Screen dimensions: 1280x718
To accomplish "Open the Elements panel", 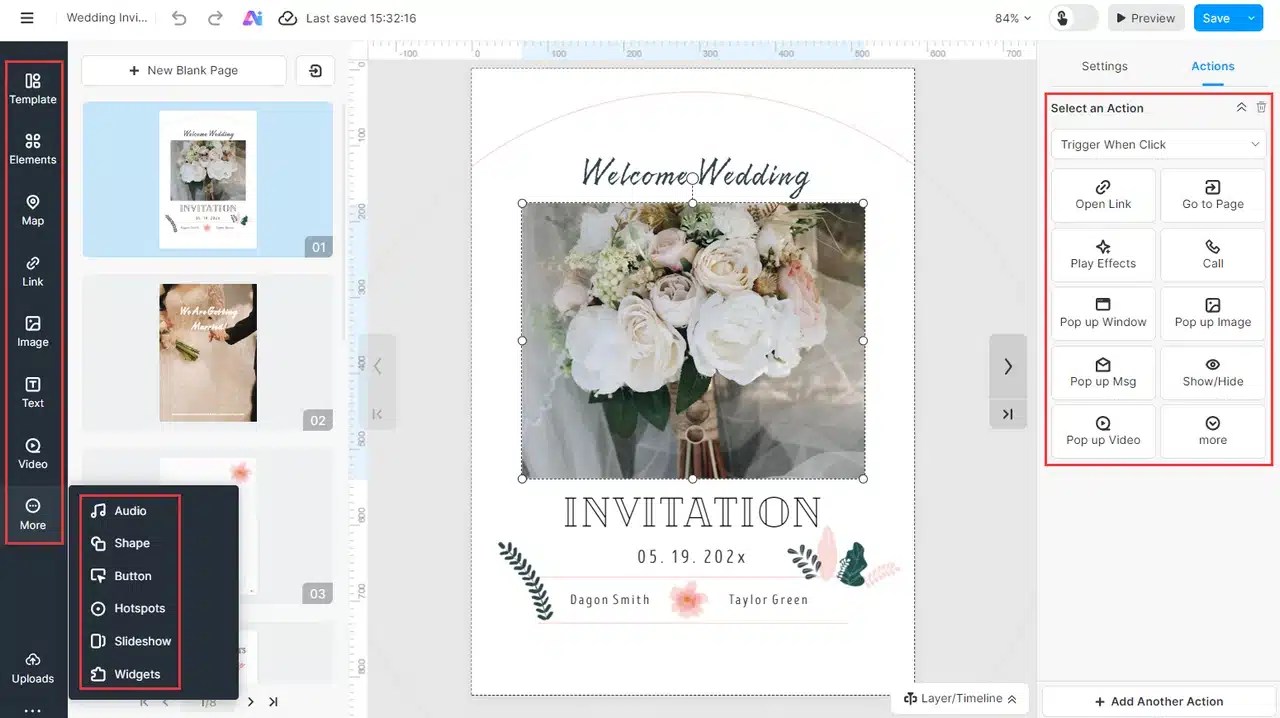I will pyautogui.click(x=33, y=148).
